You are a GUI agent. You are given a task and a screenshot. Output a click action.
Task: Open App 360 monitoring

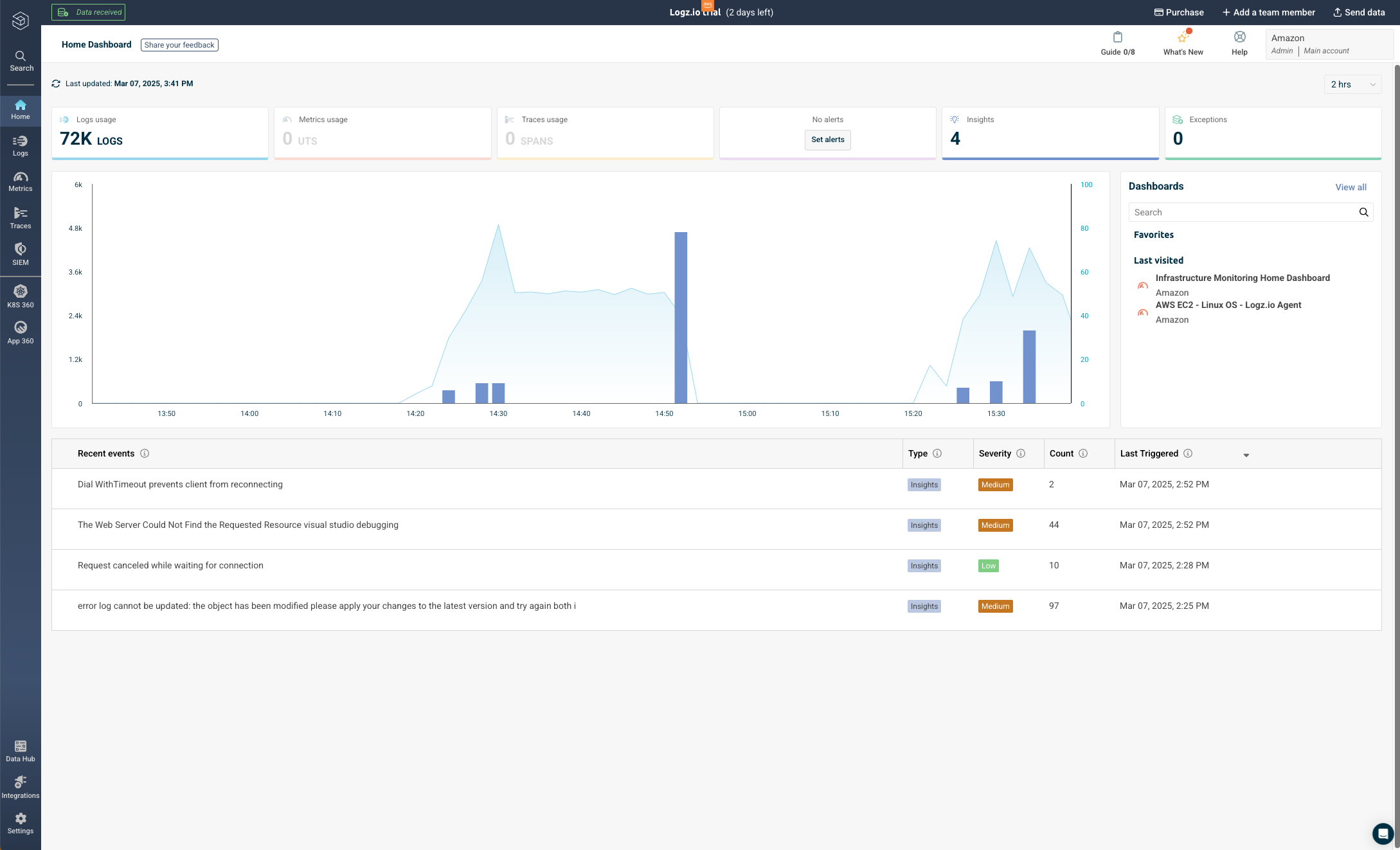click(x=21, y=332)
